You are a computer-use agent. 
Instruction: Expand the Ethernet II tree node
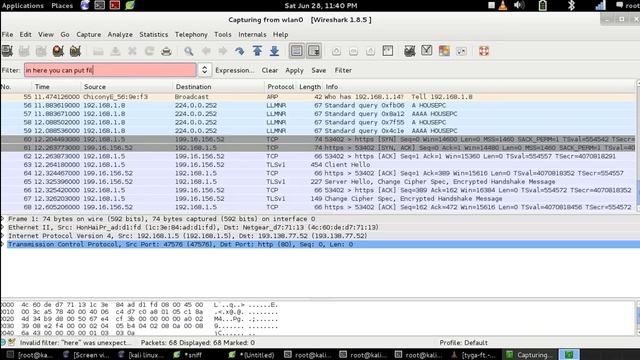pyautogui.click(x=3, y=227)
